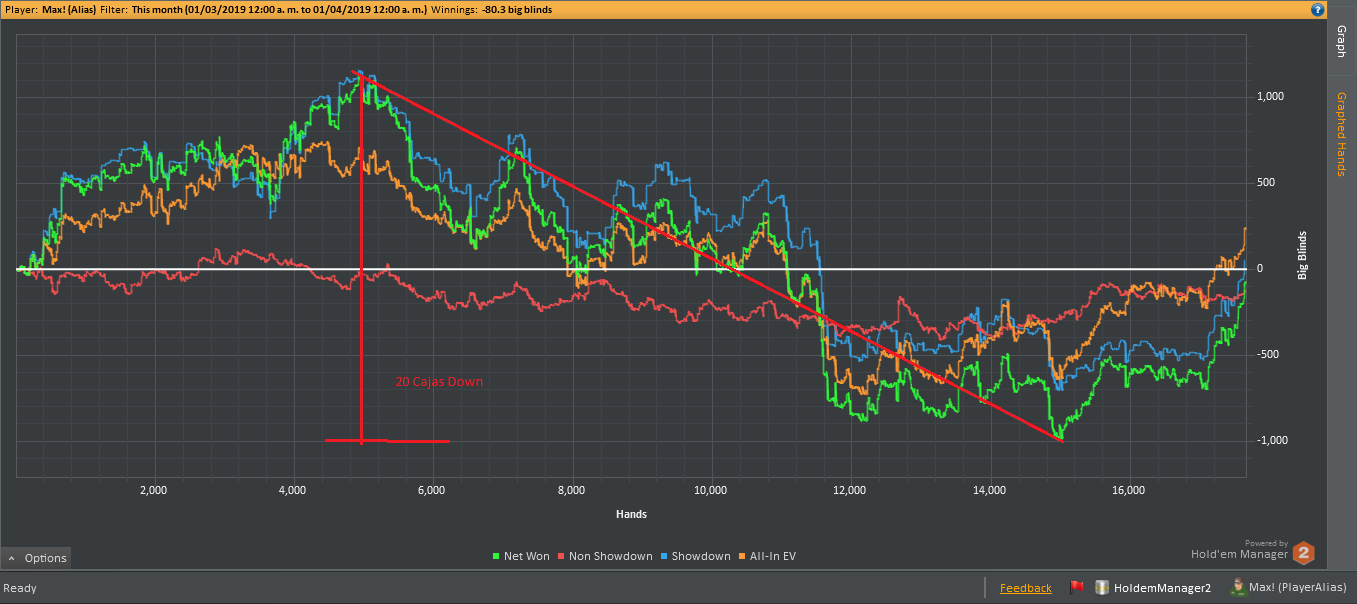This screenshot has width=1357, height=604.
Task: Click the "HoldemManager2" database name in status bar
Action: coord(1162,588)
